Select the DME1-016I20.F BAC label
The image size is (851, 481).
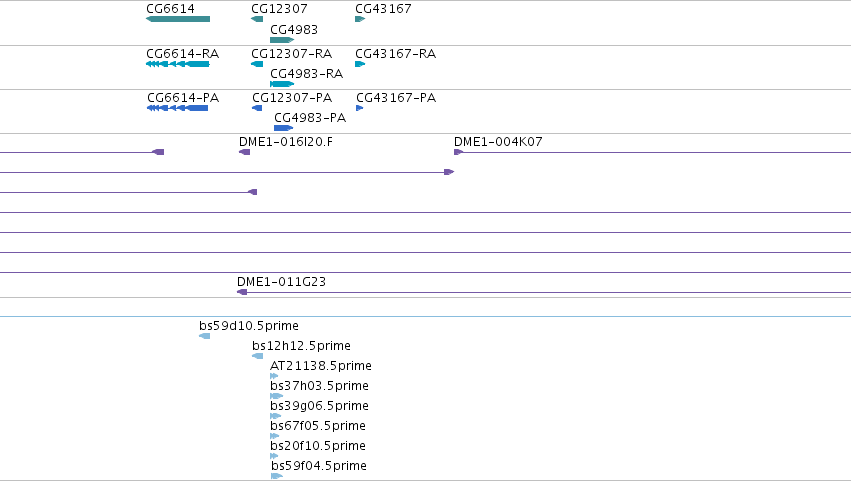(x=286, y=142)
